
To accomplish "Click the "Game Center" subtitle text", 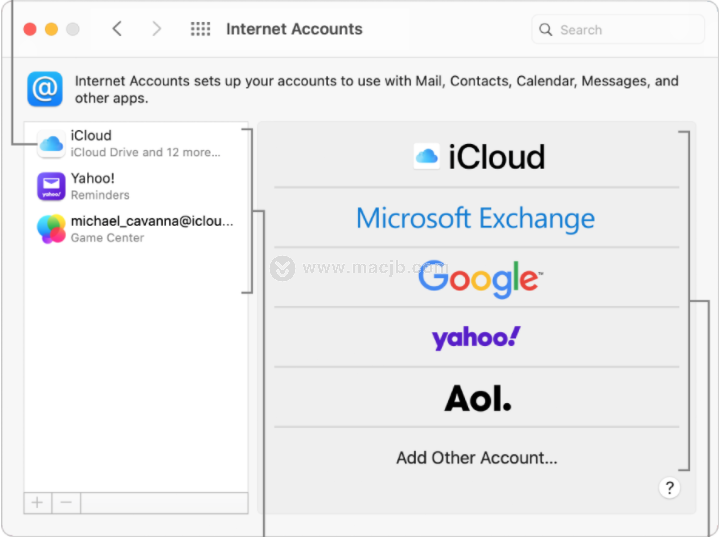I will (107, 238).
